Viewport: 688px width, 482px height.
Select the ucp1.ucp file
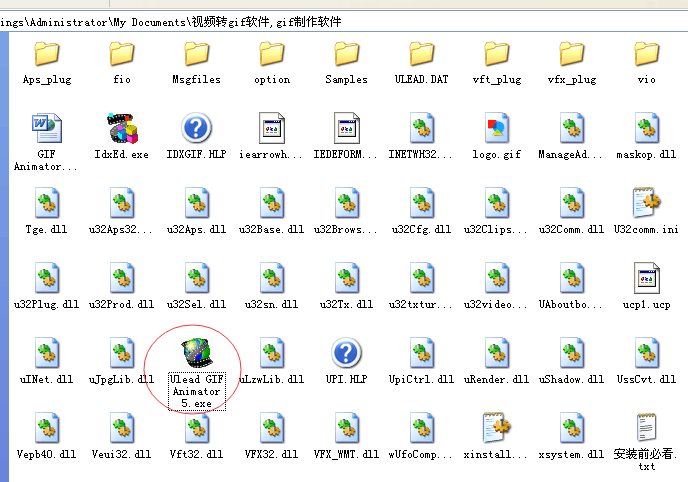pyautogui.click(x=647, y=278)
